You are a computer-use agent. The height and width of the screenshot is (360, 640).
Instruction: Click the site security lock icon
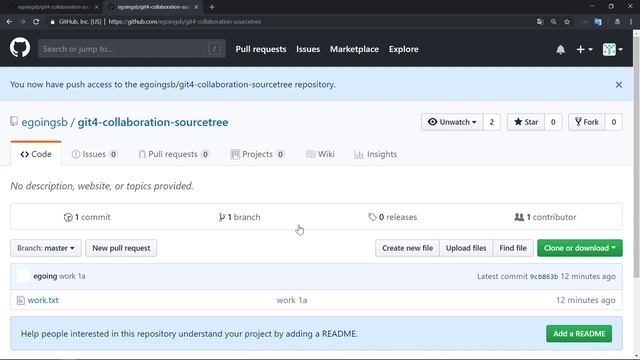point(52,22)
